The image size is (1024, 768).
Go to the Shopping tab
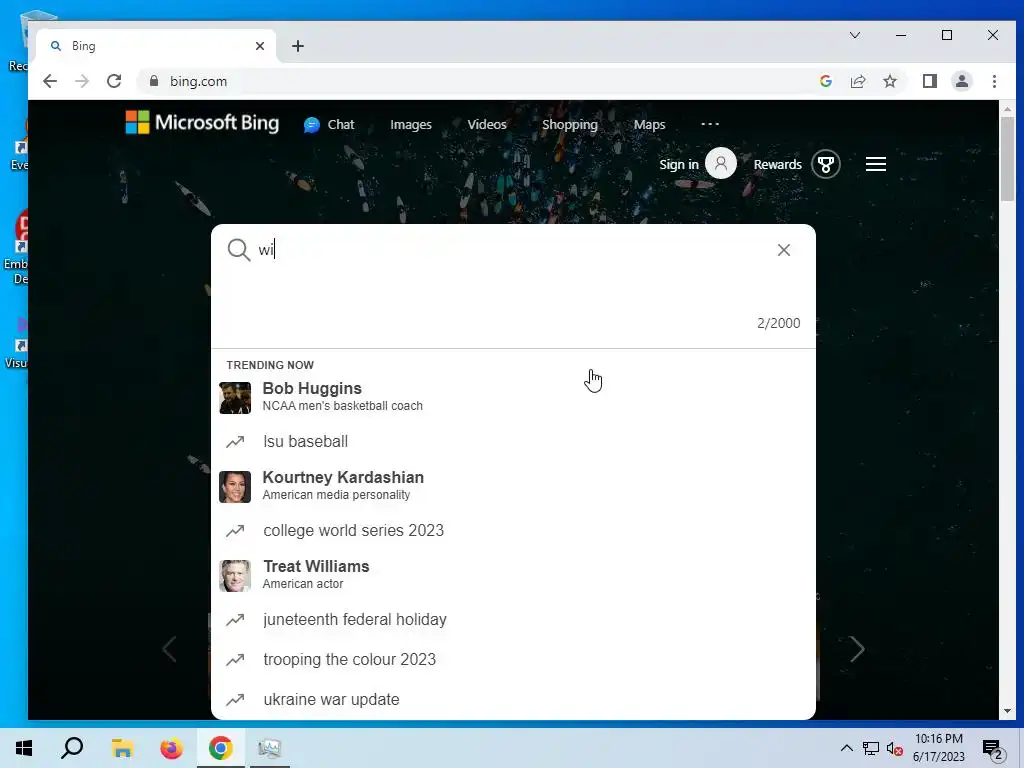569,124
